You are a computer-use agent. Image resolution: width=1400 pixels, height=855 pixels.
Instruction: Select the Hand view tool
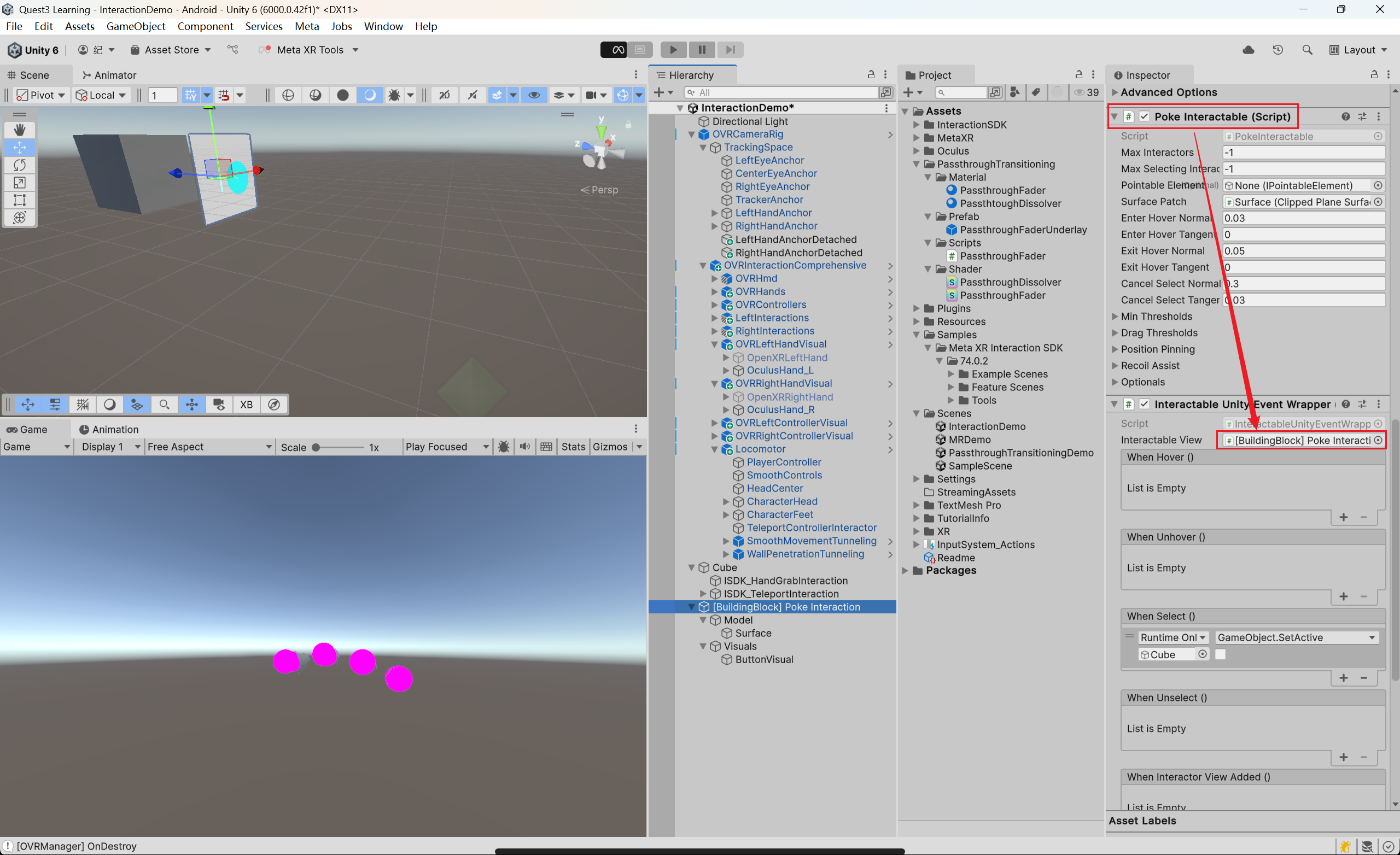pyautogui.click(x=19, y=130)
